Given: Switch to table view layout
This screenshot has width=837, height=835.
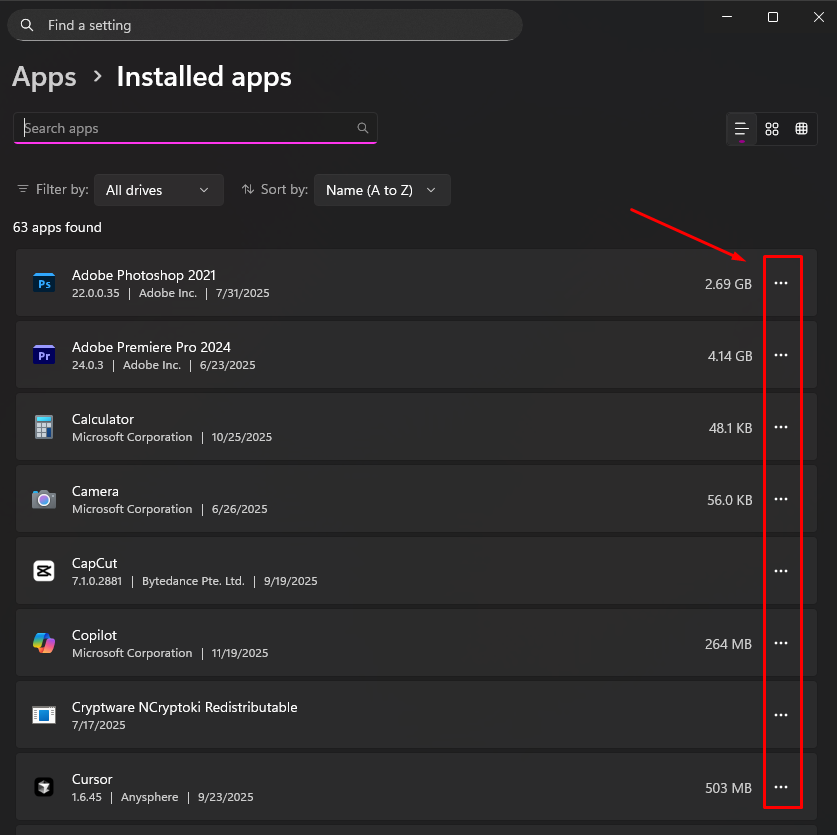Looking at the screenshot, I should [801, 129].
